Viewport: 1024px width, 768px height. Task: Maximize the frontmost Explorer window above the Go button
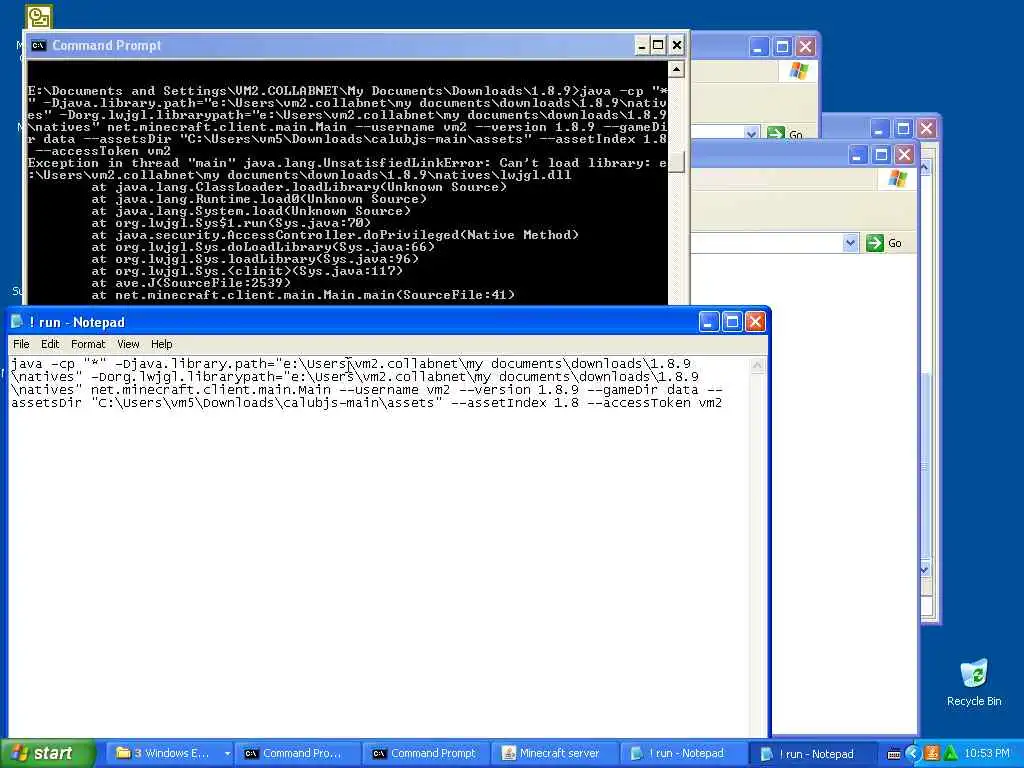pos(881,155)
